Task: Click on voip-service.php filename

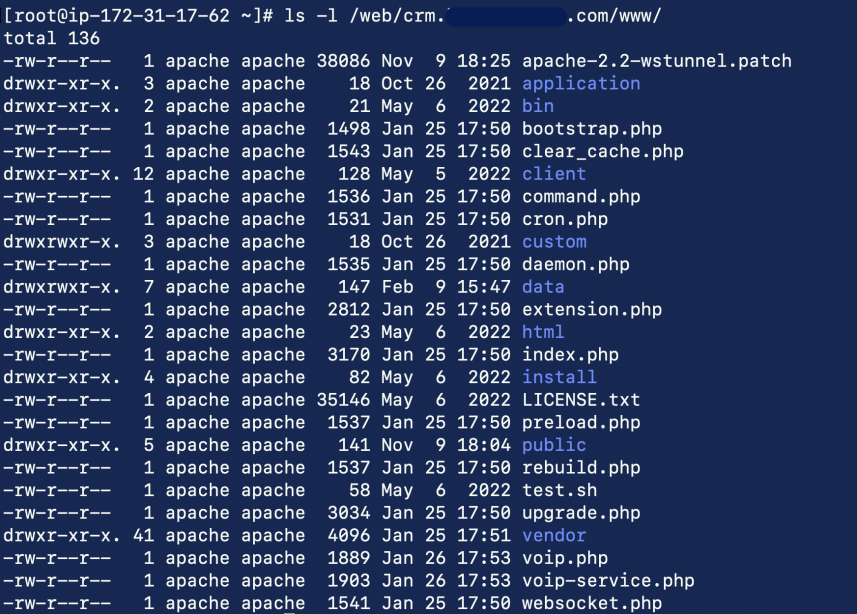Action: click(608, 581)
